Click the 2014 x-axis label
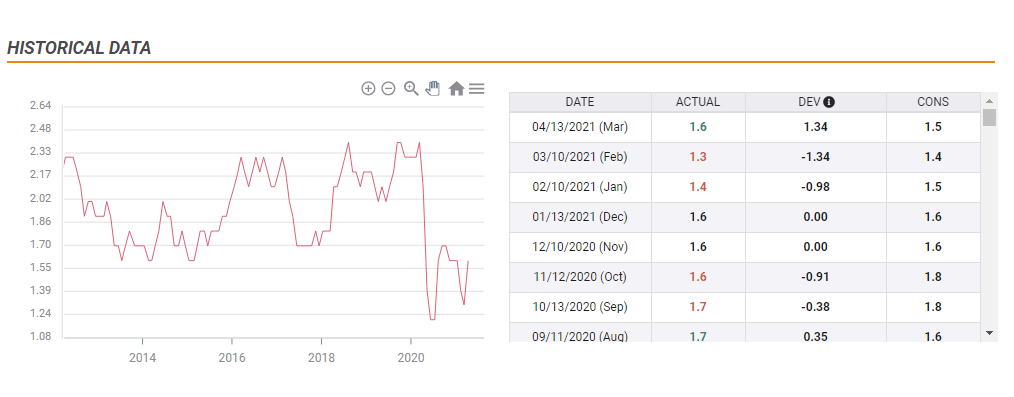This screenshot has width=1014, height=397. pyautogui.click(x=142, y=358)
